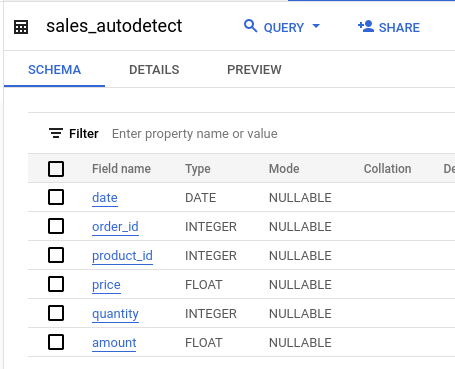Click the magnifier icon next to QUERY

(250, 26)
